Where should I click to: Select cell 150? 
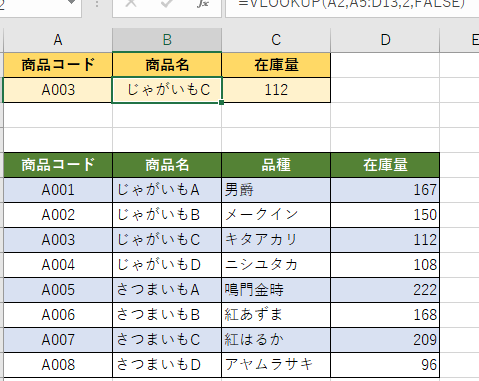[x=385, y=215]
